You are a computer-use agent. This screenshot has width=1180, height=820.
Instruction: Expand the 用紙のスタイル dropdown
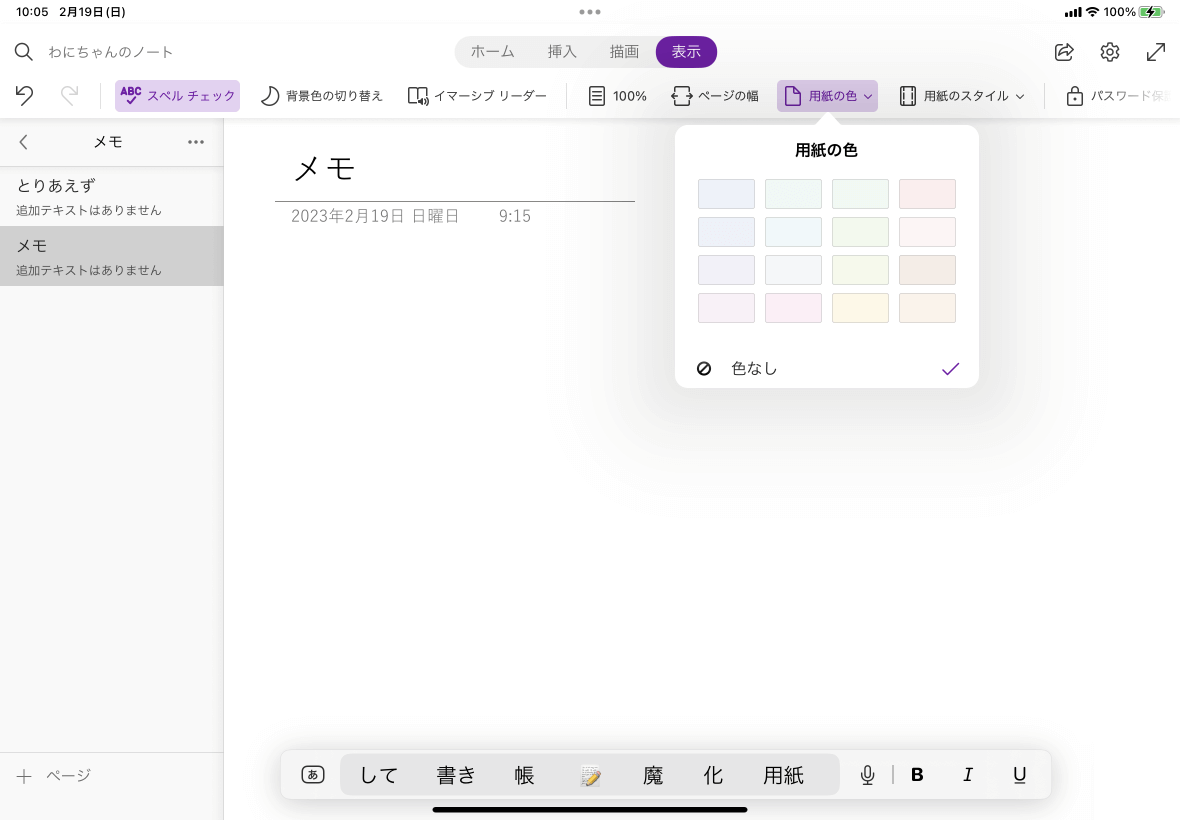tap(962, 96)
